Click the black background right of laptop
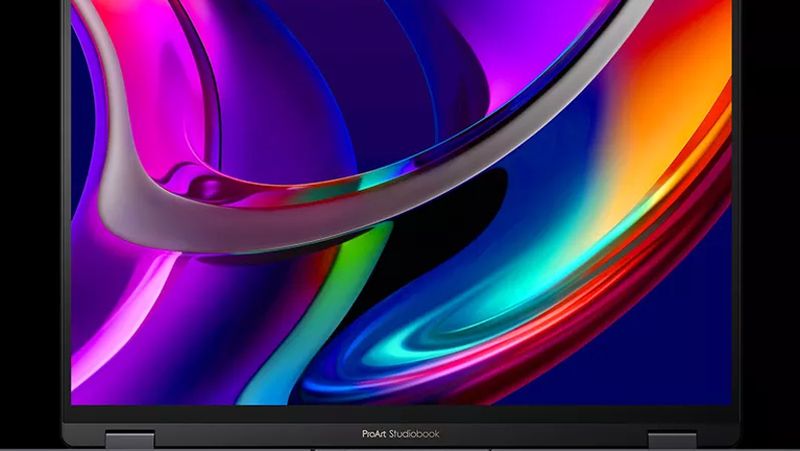The image size is (800, 451). point(772,200)
